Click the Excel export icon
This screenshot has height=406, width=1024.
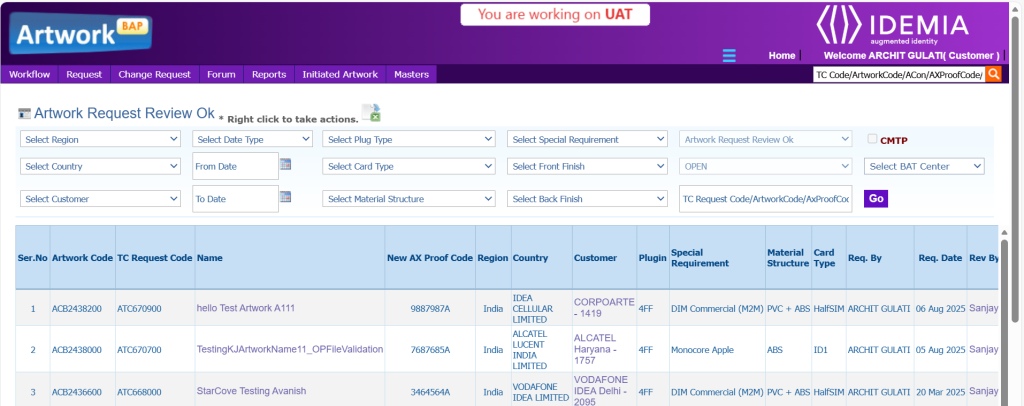coord(371,113)
